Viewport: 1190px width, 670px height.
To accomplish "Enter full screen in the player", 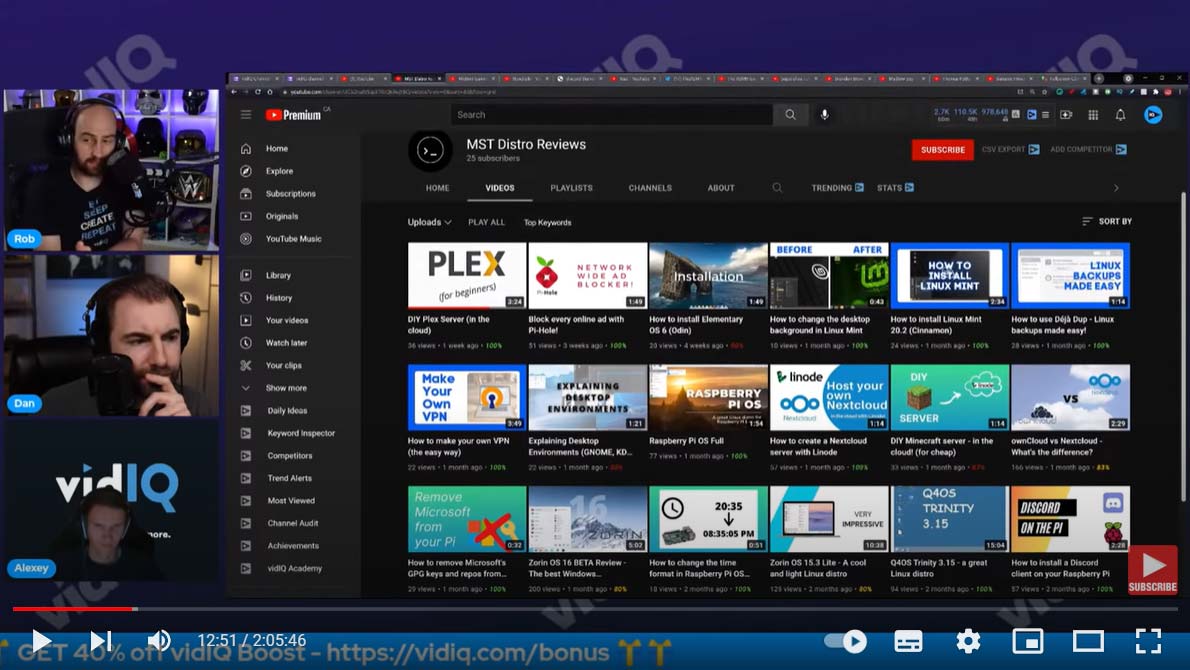I will click(x=1148, y=642).
